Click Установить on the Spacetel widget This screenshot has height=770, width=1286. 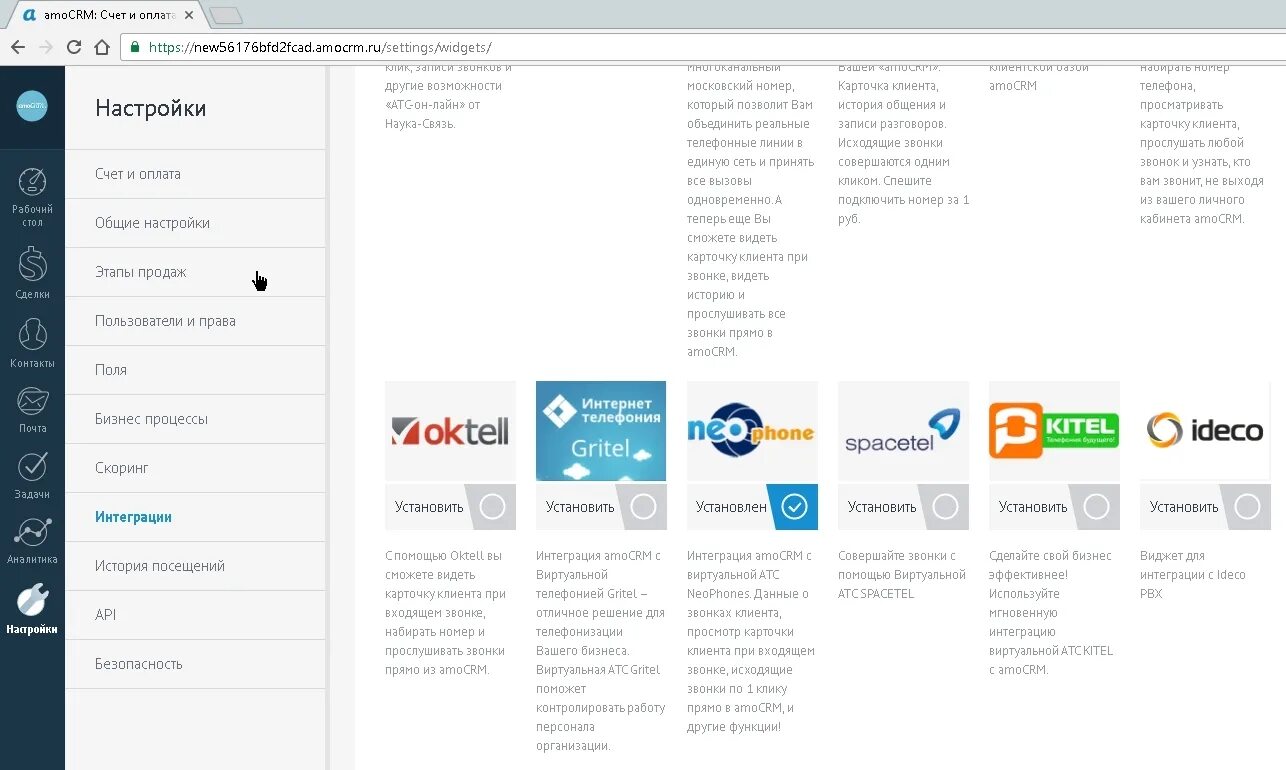[880, 507]
